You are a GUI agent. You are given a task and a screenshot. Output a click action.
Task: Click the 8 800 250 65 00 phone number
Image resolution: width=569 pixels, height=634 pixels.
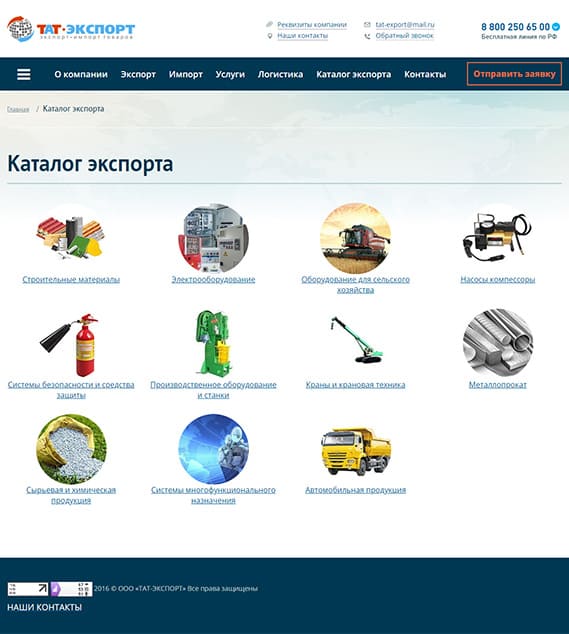(515, 27)
